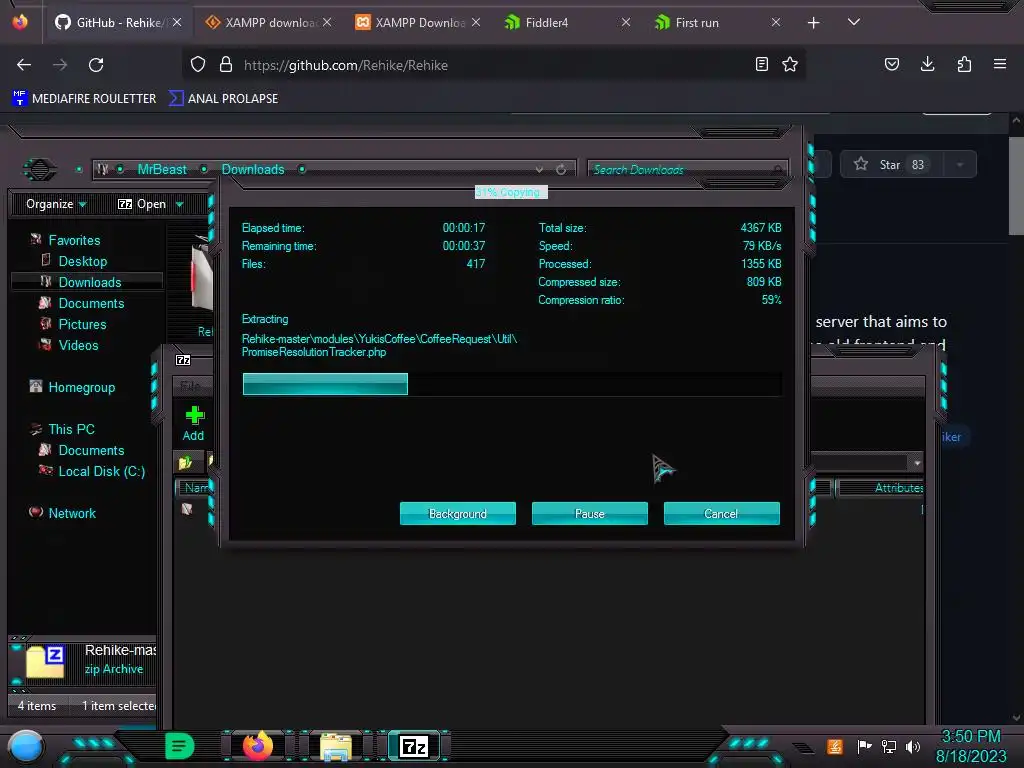Open volume control speaker icon
The width and height of the screenshot is (1024, 768).
tap(913, 746)
